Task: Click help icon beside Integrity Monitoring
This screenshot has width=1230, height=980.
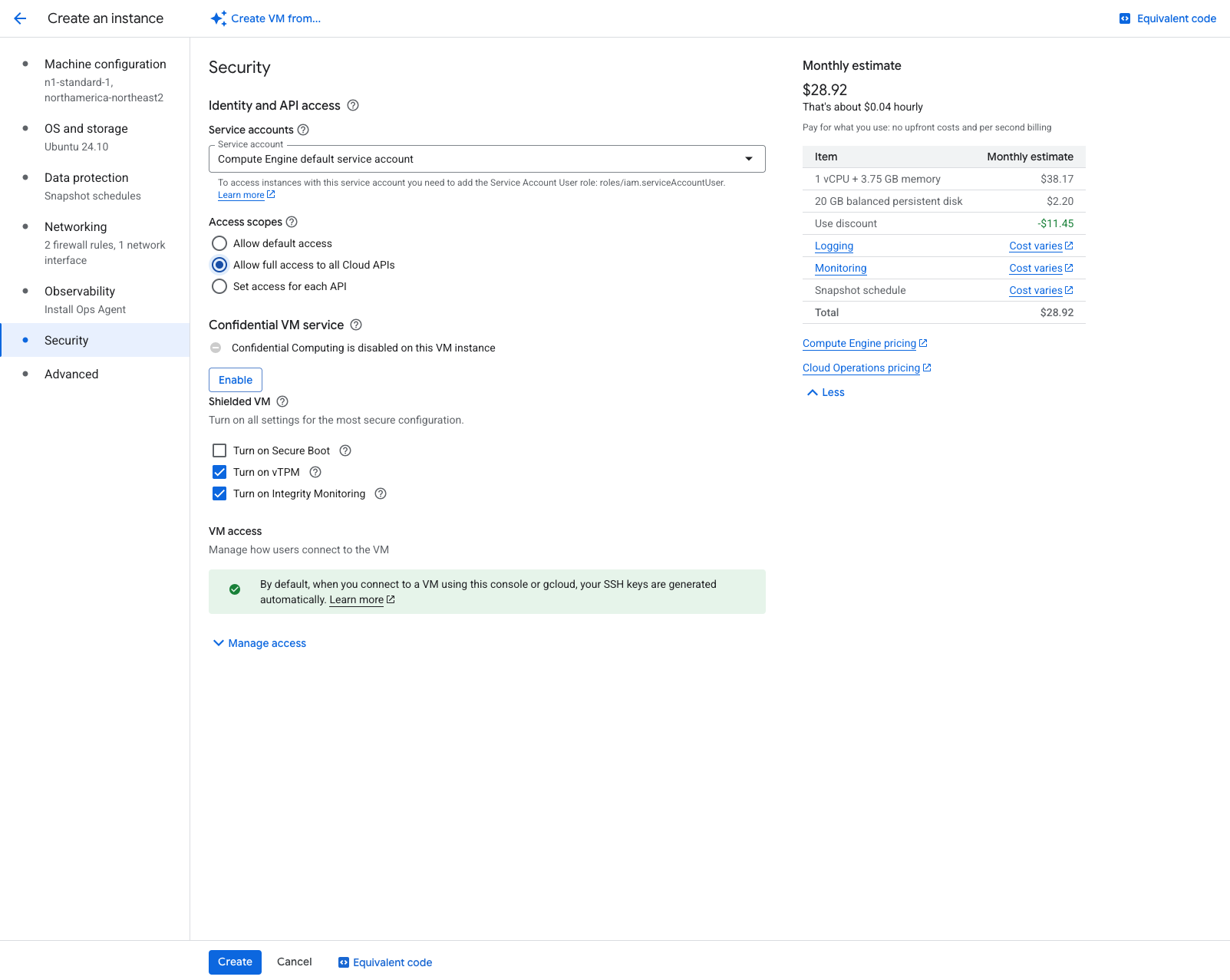Action: (381, 493)
